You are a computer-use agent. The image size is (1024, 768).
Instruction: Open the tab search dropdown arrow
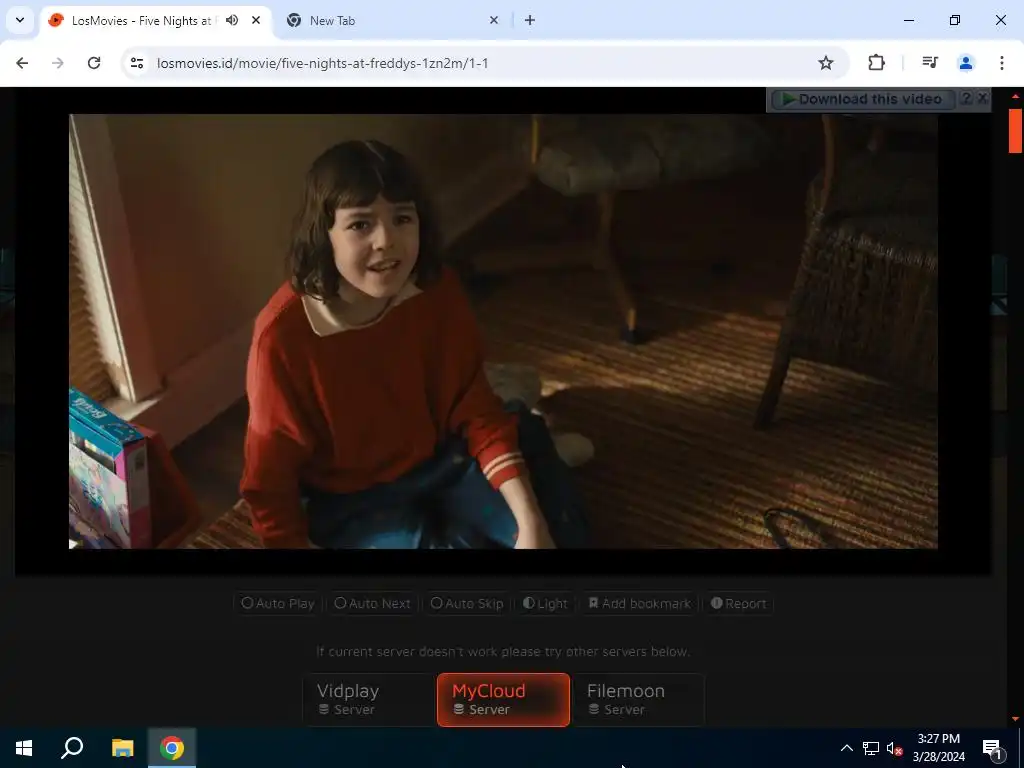pos(20,20)
